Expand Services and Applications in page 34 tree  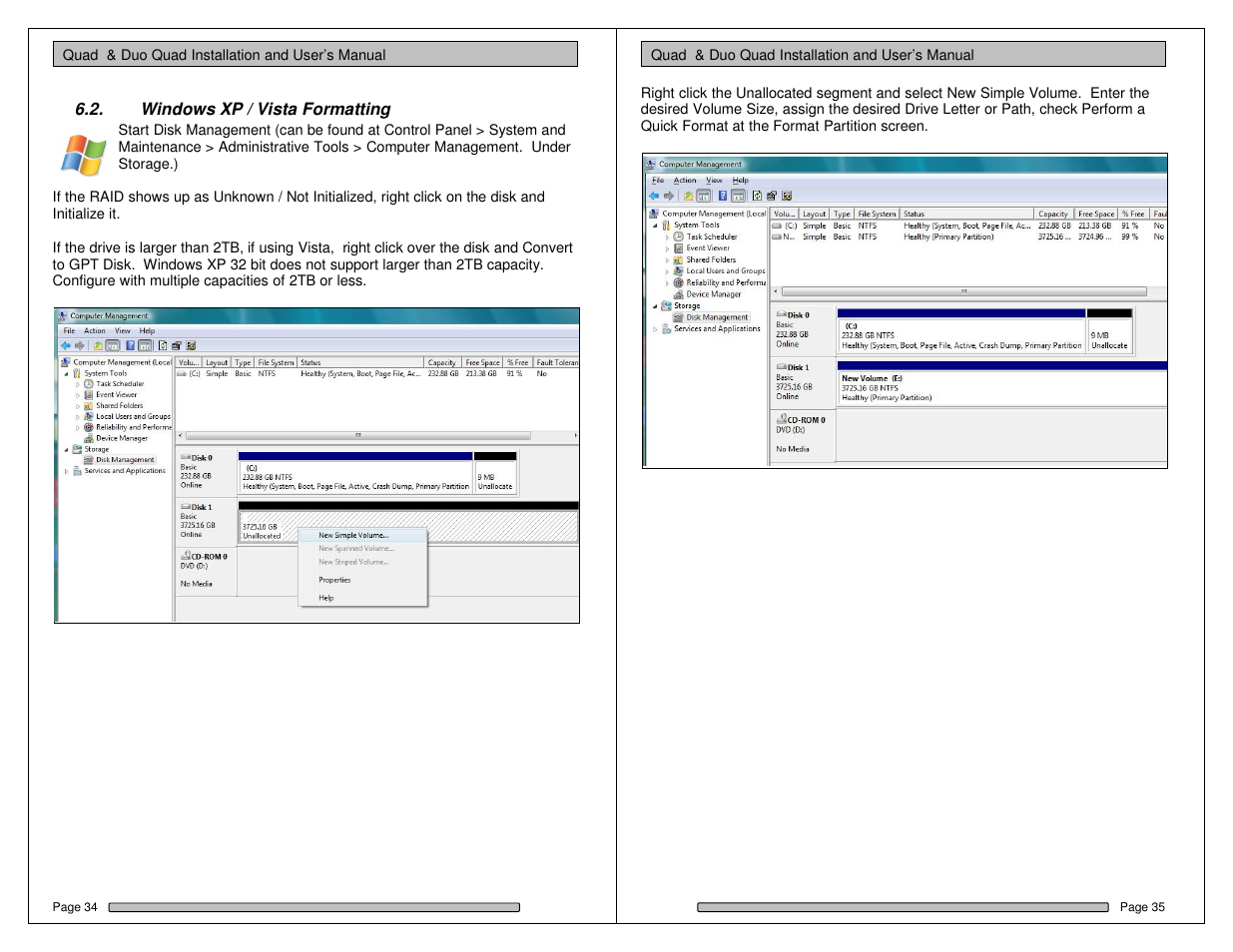click(66, 471)
